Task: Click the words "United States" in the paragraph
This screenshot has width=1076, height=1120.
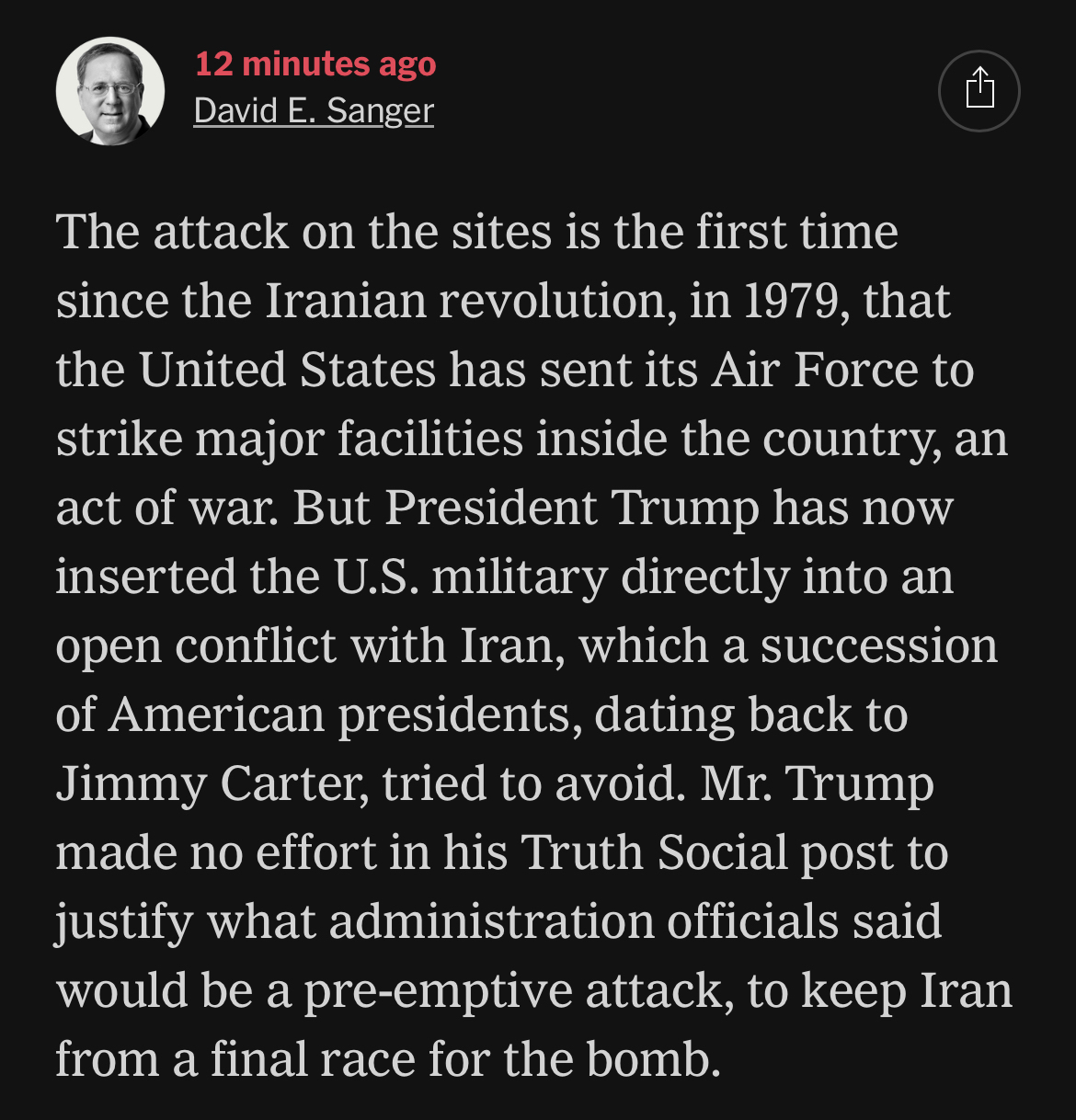Action: click(x=287, y=370)
